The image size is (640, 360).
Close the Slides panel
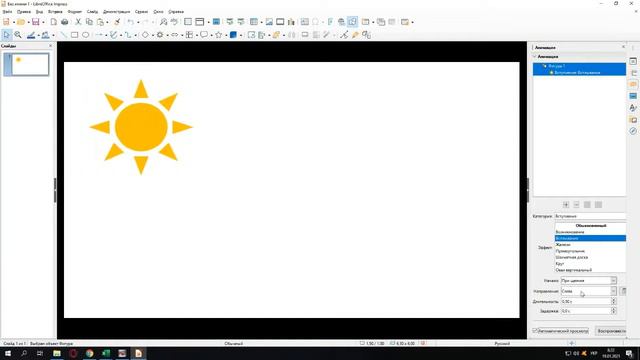point(51,46)
